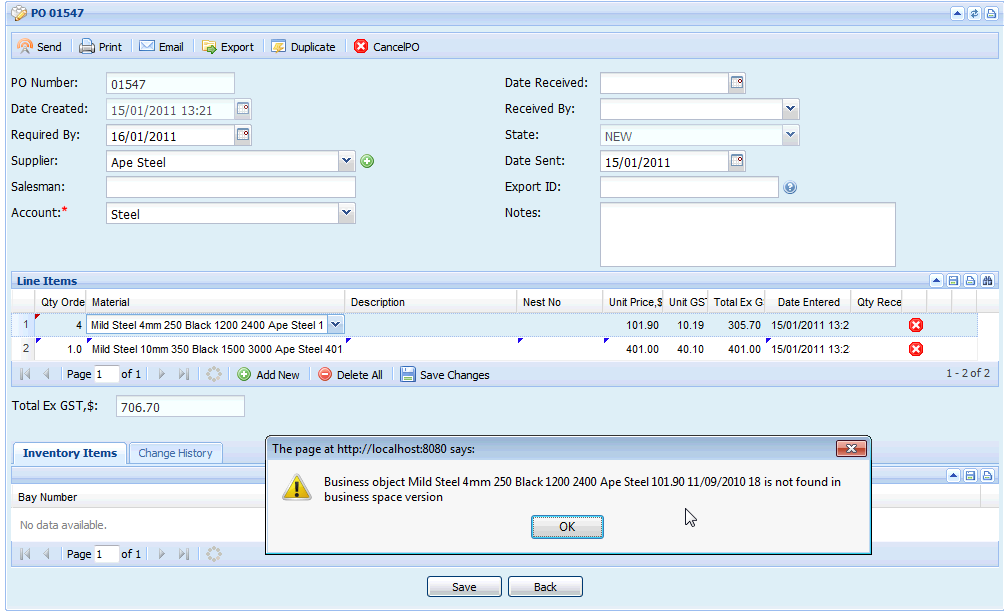The width and height of the screenshot is (1004, 614).
Task: Open Date Sent calendar picker
Action: point(737,161)
